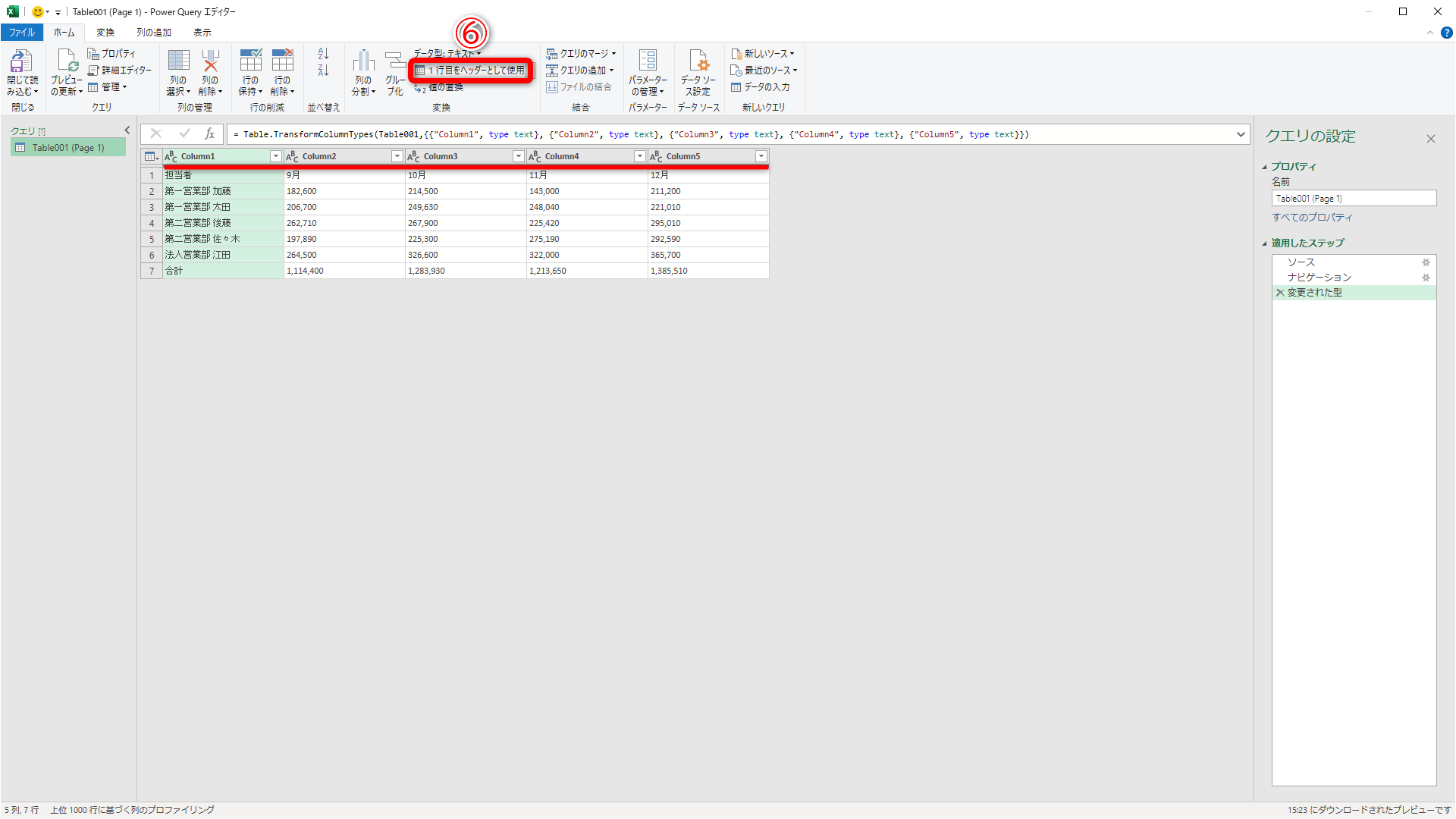Click sort ascending icon

[x=323, y=54]
